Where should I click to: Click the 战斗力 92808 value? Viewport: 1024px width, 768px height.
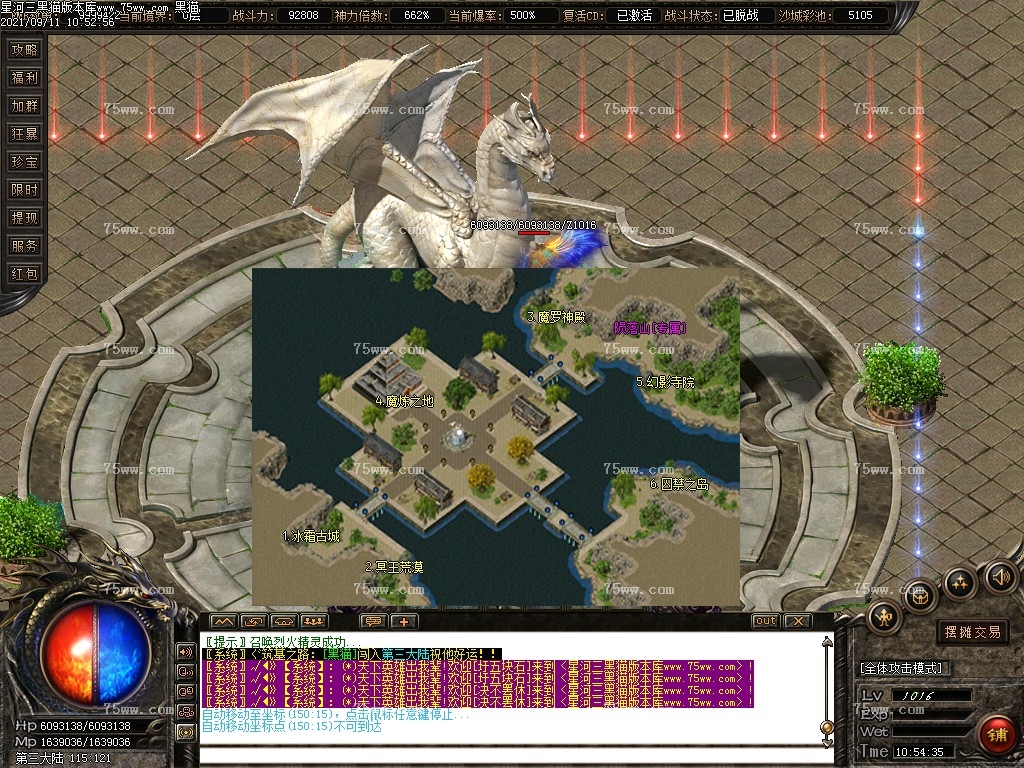304,15
